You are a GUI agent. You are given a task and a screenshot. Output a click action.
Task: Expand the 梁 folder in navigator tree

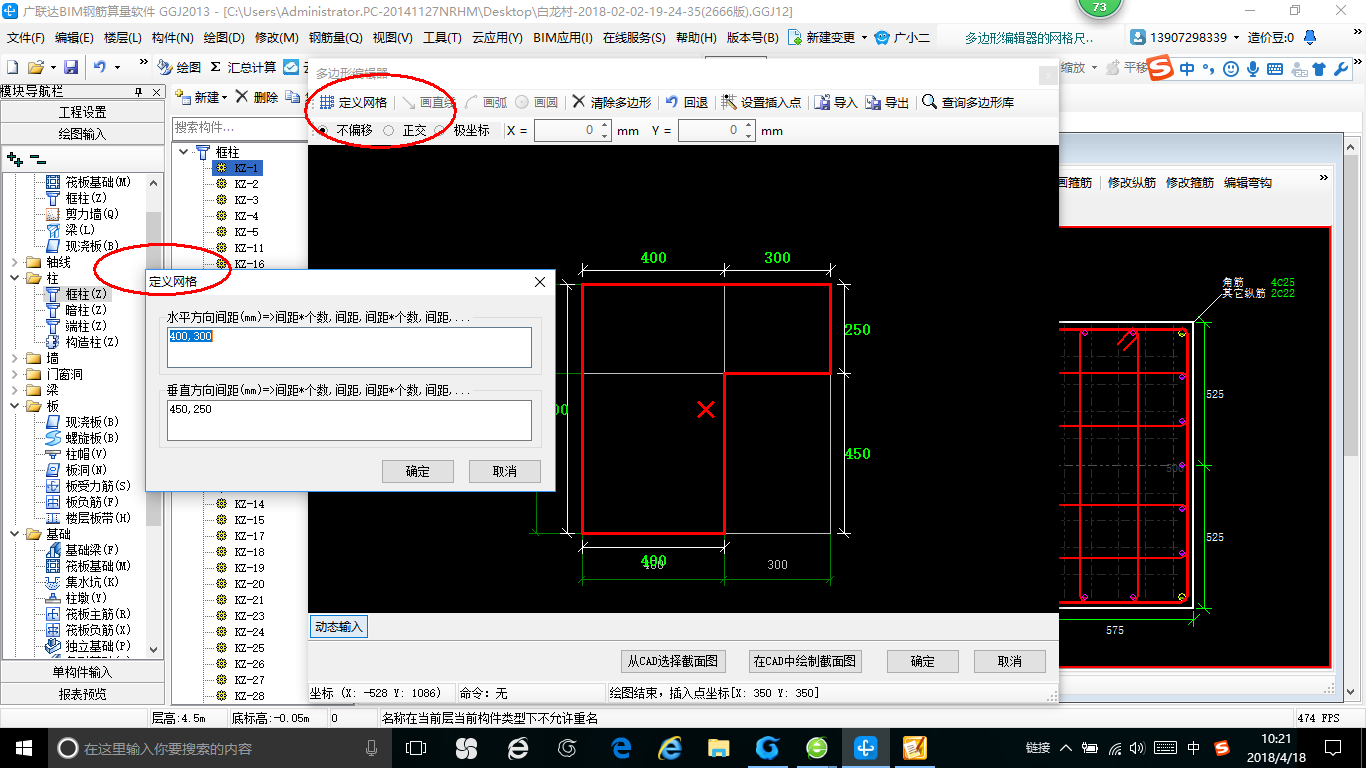(14, 390)
